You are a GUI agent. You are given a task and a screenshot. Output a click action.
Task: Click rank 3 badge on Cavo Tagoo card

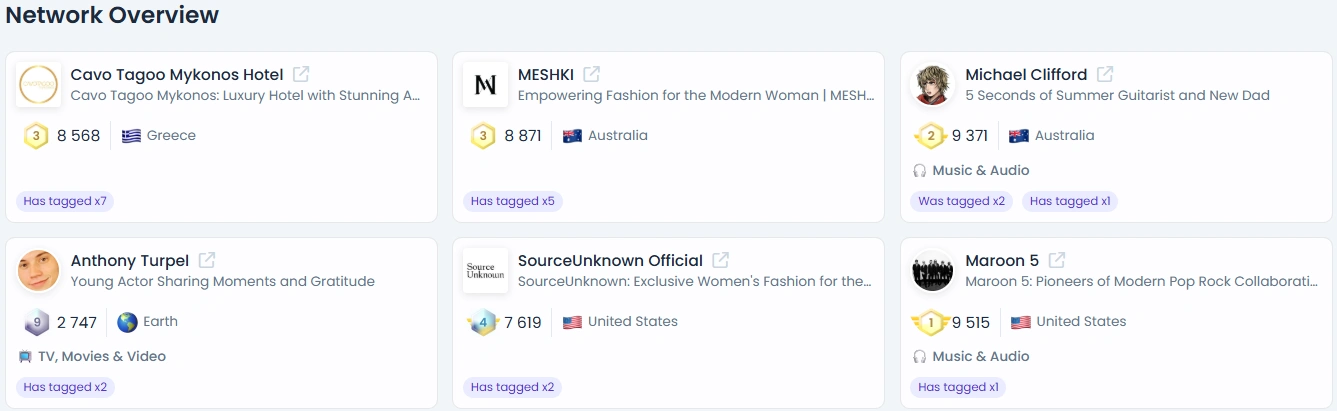[36, 136]
